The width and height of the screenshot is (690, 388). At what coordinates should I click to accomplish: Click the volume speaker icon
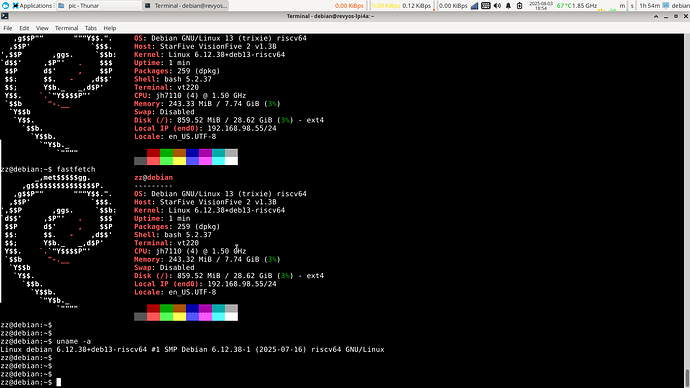click(497, 6)
